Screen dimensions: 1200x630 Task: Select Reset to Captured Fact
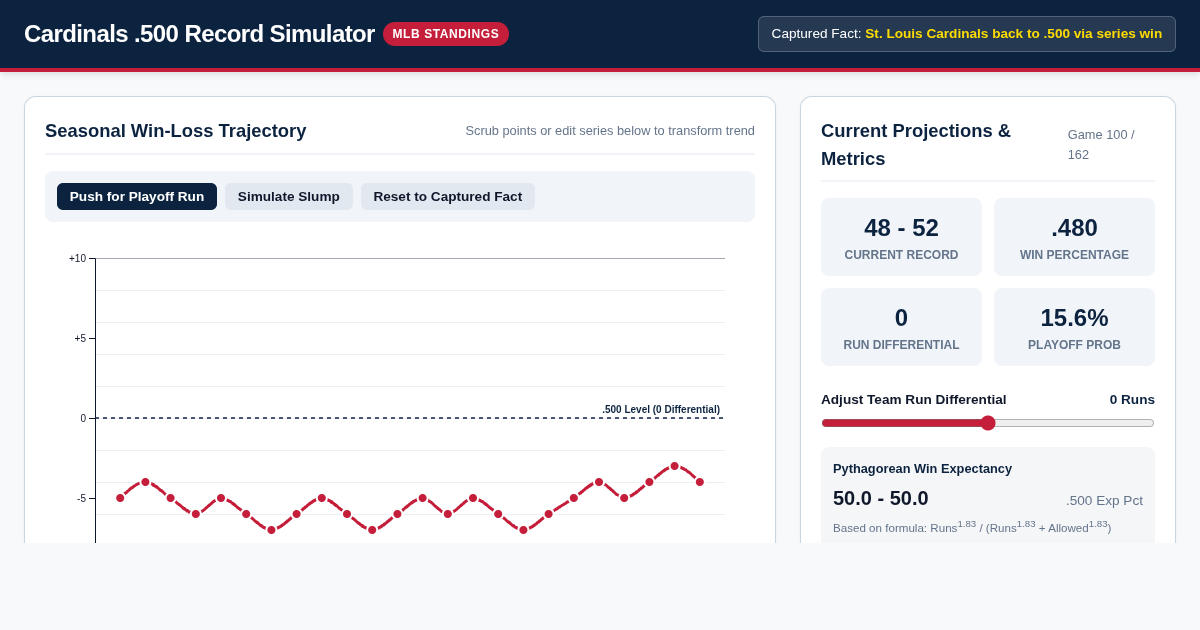(x=448, y=196)
